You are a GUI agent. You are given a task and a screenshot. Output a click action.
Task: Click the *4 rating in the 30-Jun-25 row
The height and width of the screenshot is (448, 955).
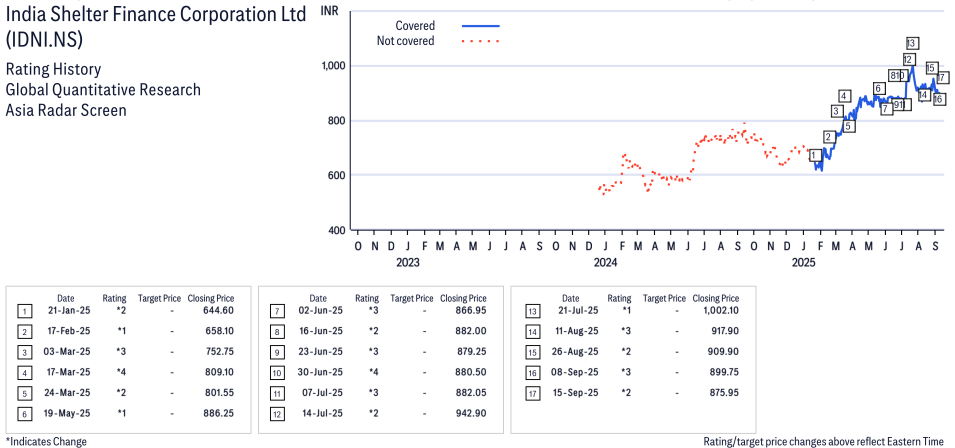coord(373,373)
